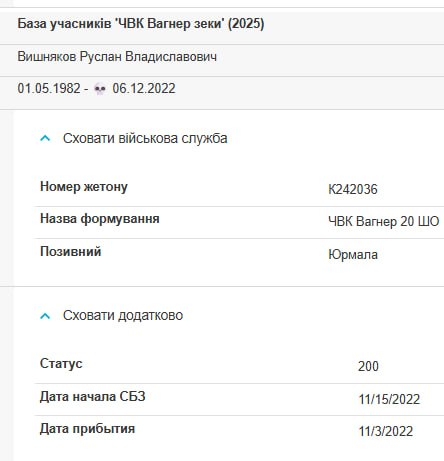Image resolution: width=444 pixels, height=461 pixels.
Task: Select the date 11/15/2022 value
Action: tap(389, 399)
